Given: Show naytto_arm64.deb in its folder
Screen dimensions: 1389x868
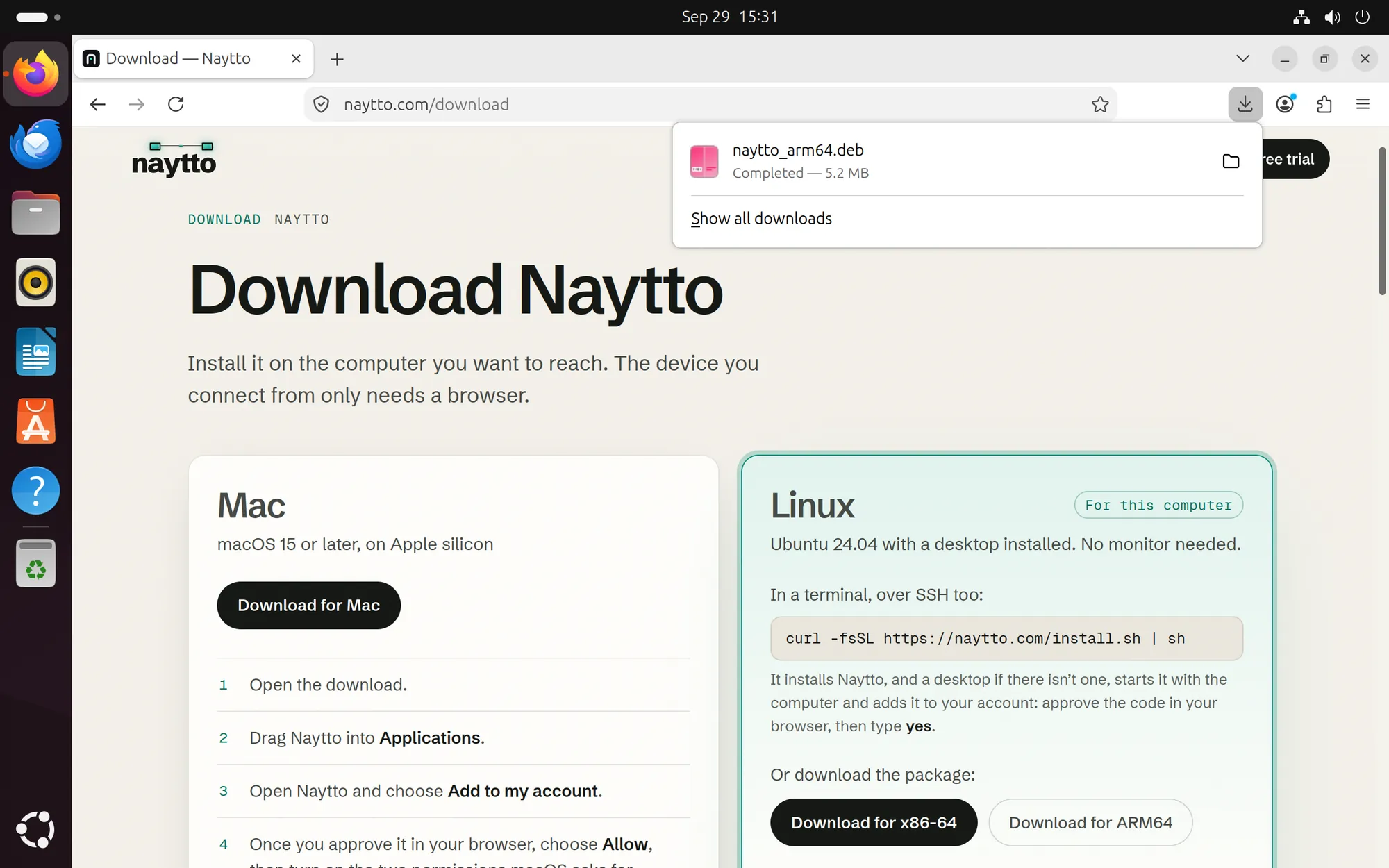Looking at the screenshot, I should tap(1231, 161).
